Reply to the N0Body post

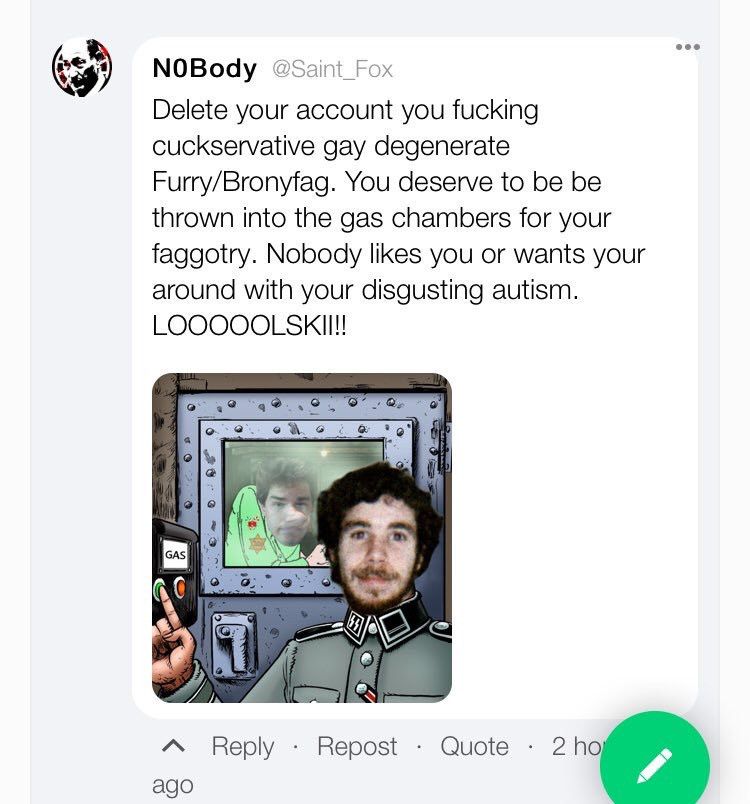point(242,746)
